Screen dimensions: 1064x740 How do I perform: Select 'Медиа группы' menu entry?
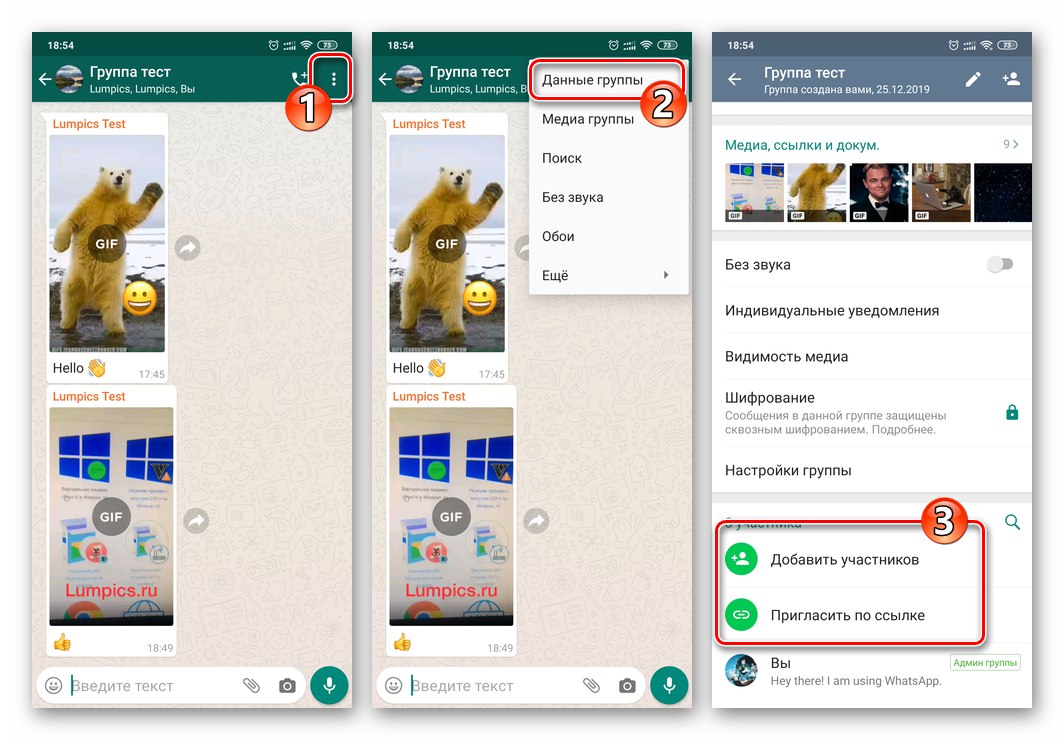[x=608, y=119]
